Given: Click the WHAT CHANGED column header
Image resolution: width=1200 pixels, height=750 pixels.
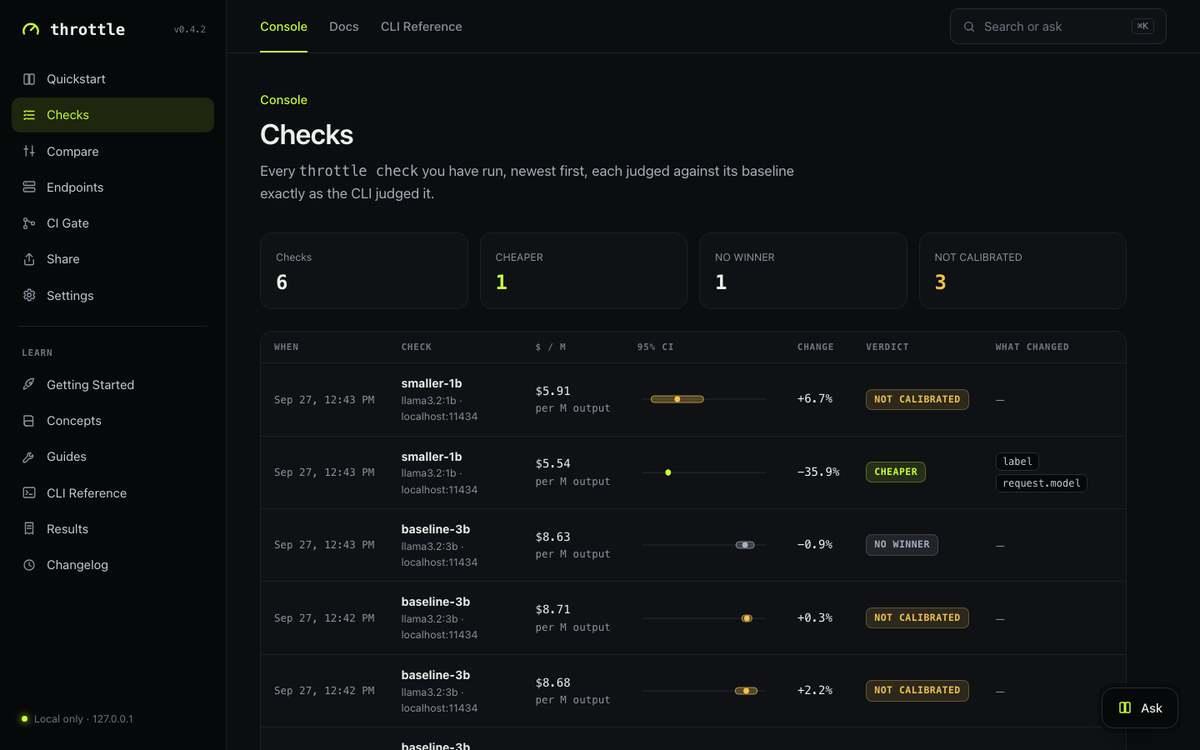Looking at the screenshot, I should (1032, 347).
